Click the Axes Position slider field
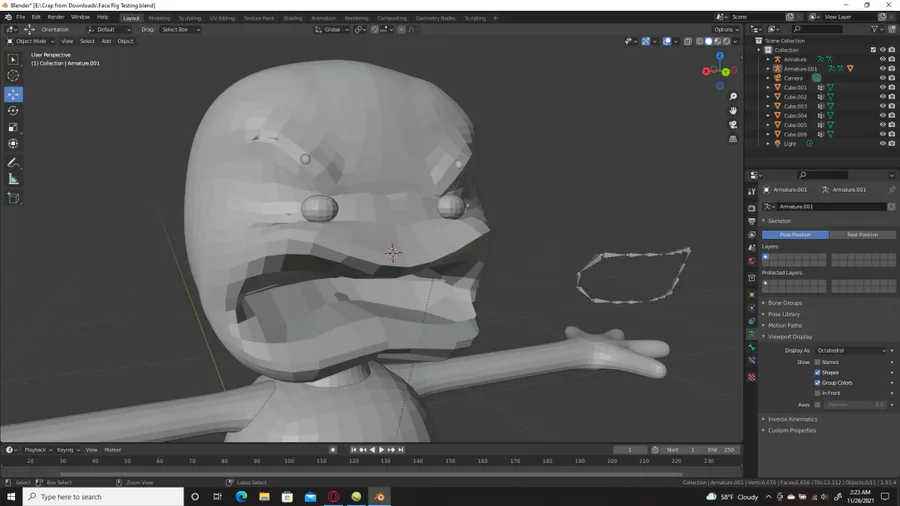Image resolution: width=900 pixels, height=506 pixels. tap(855, 404)
